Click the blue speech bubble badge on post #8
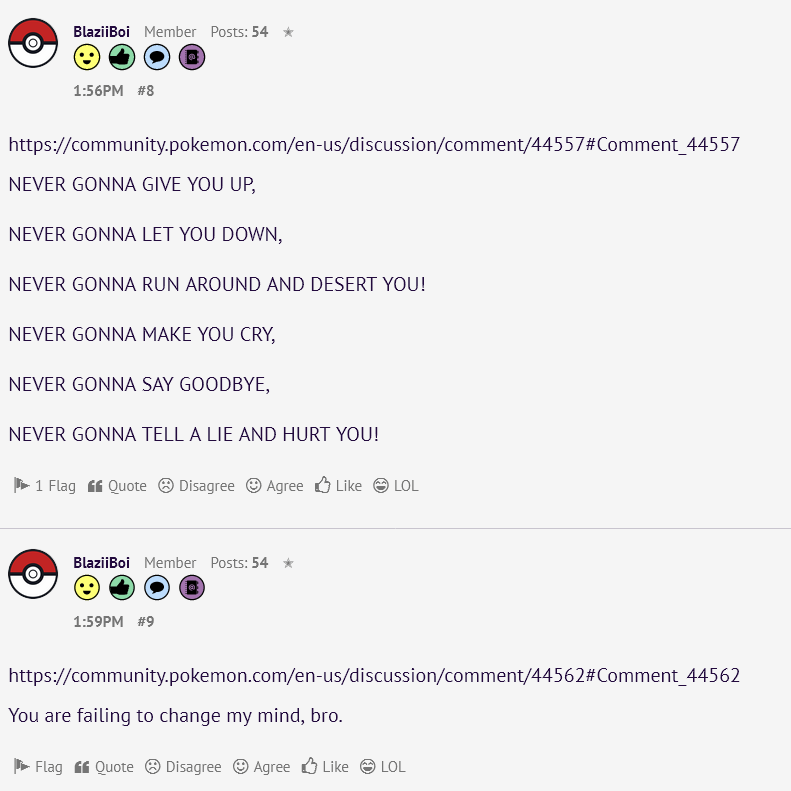The height and width of the screenshot is (791, 791). (157, 57)
